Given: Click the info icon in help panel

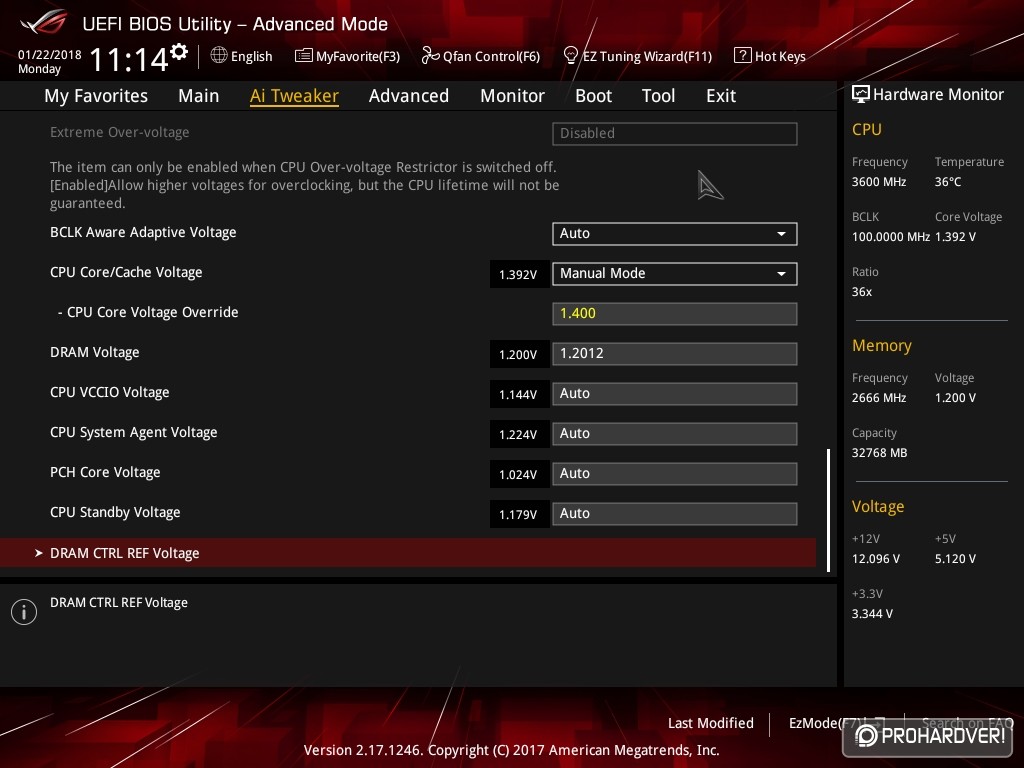Looking at the screenshot, I should pyautogui.click(x=24, y=612).
